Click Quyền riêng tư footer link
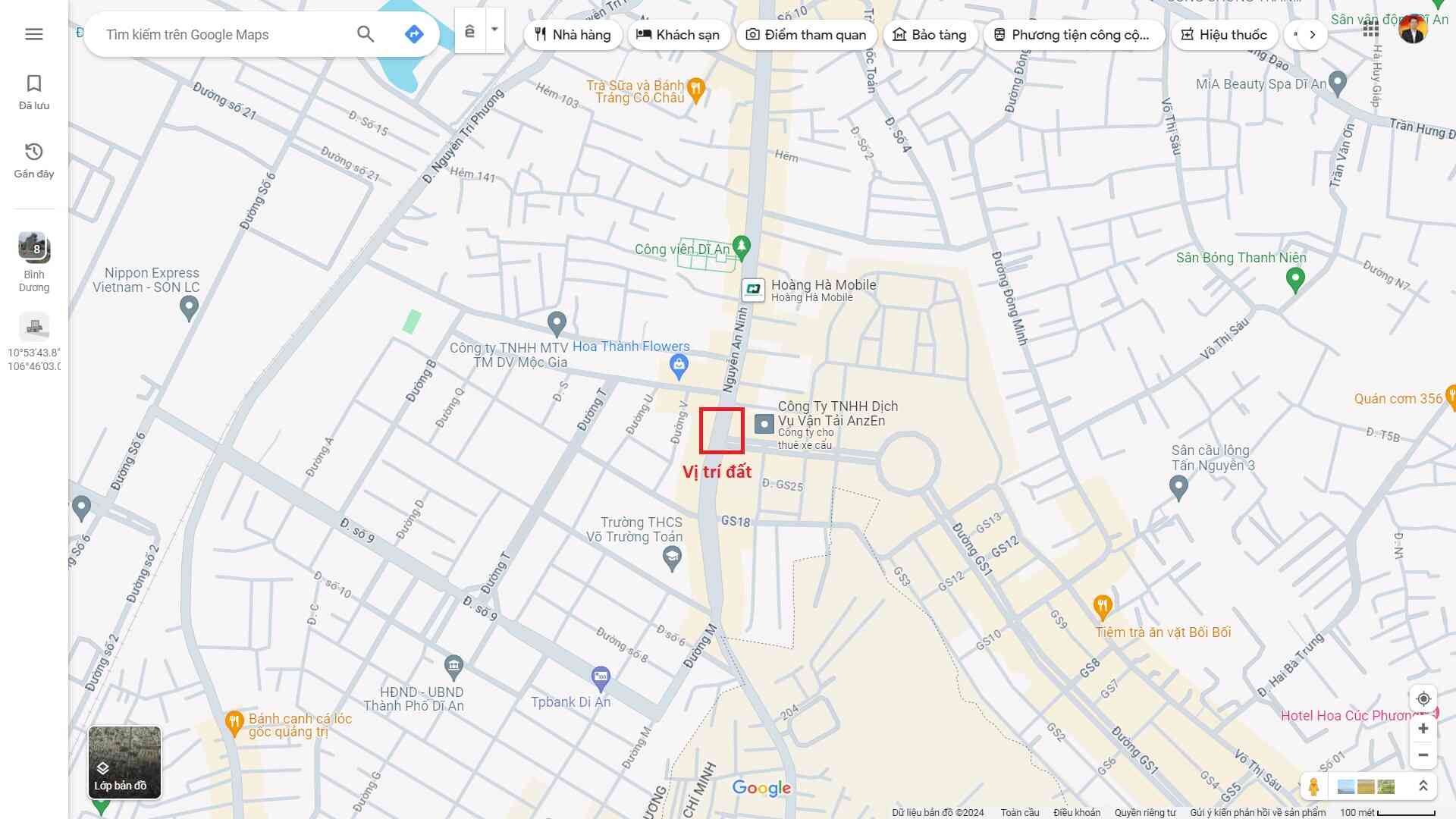 (1144, 812)
